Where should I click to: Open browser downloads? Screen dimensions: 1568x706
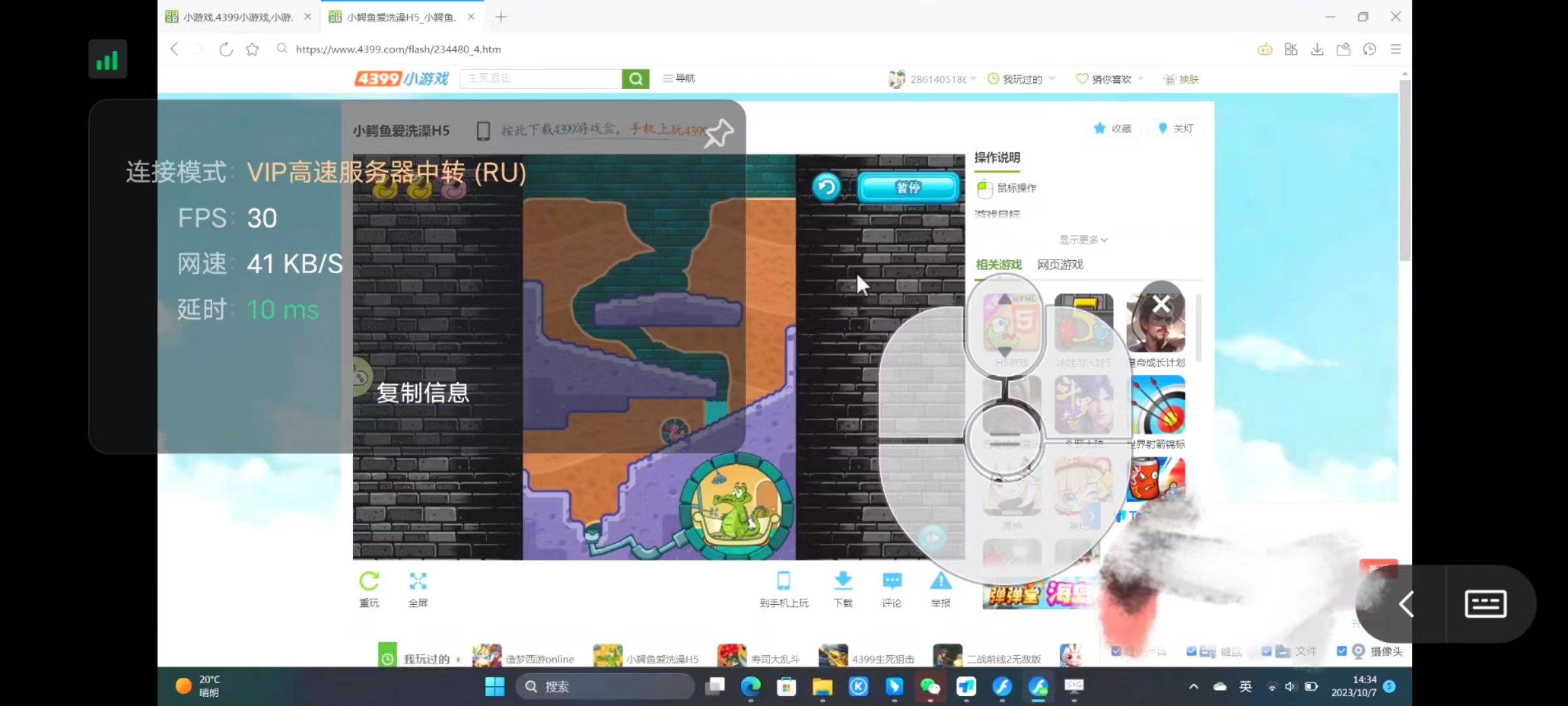[1317, 49]
